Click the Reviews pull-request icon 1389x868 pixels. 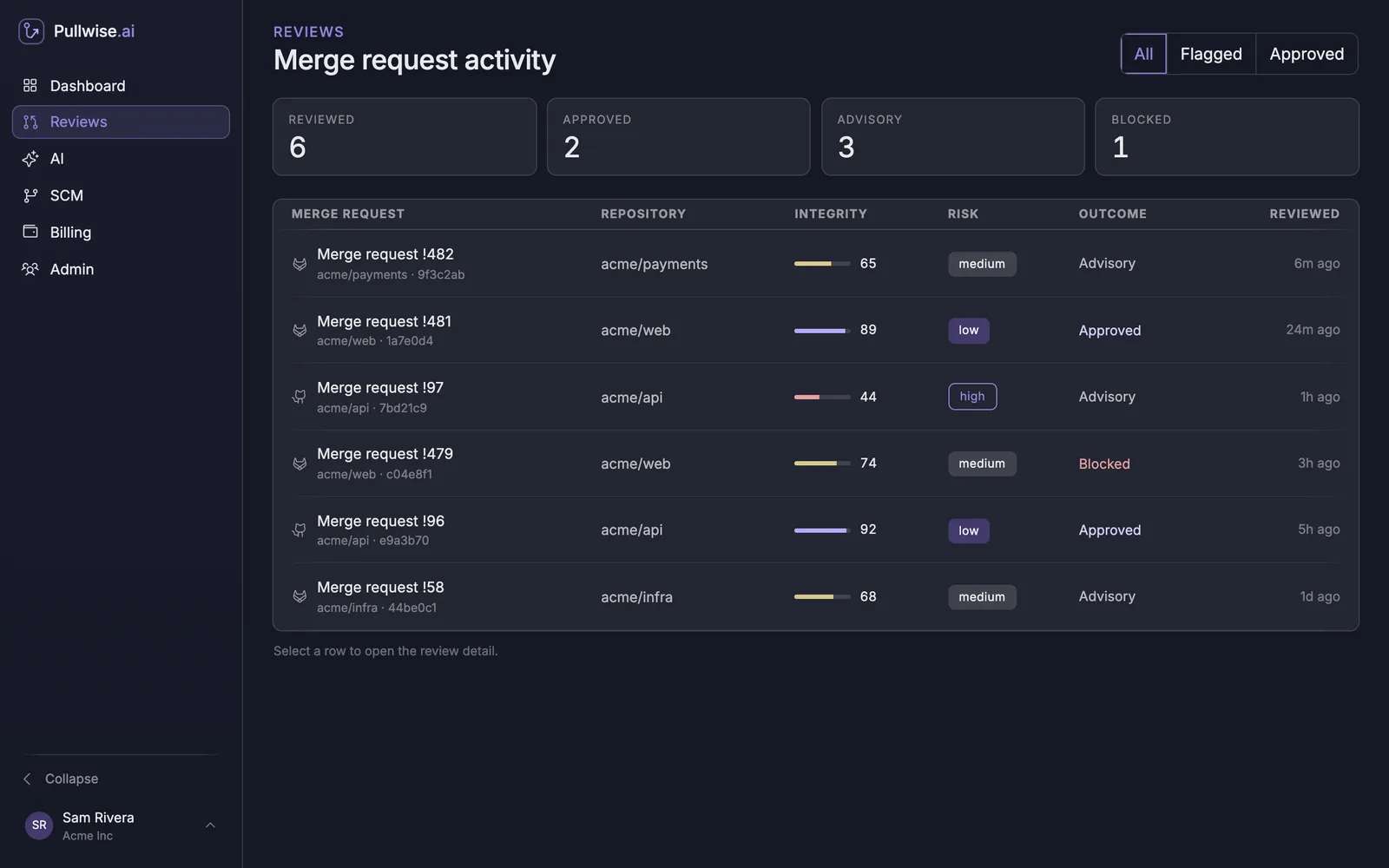tap(30, 122)
